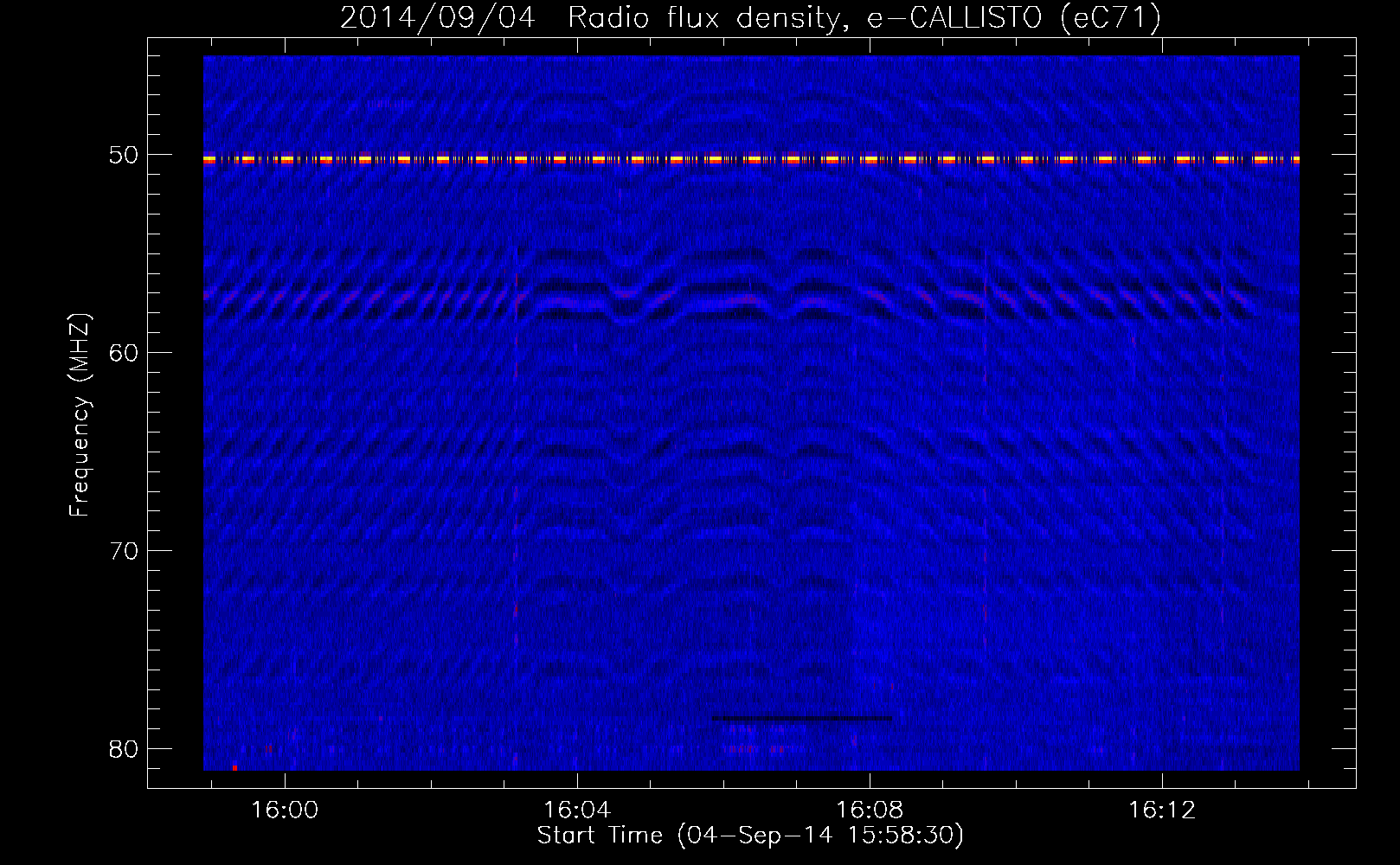The image size is (1400, 865).
Task: Click the 50 frequency tick label
Action: coord(124,155)
